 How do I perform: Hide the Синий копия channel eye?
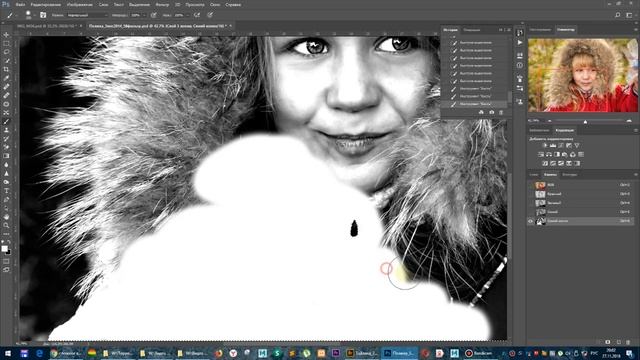[x=531, y=221]
